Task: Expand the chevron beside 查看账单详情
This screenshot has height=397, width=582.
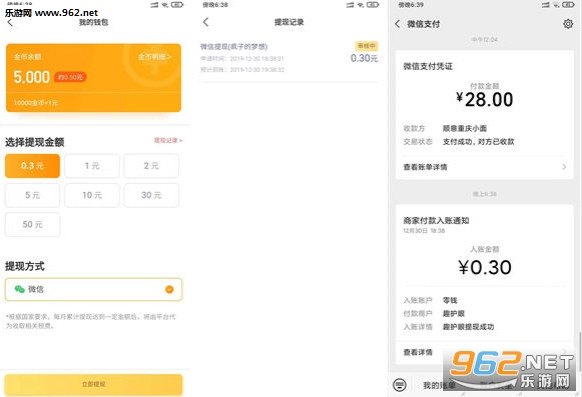Action: click(564, 167)
